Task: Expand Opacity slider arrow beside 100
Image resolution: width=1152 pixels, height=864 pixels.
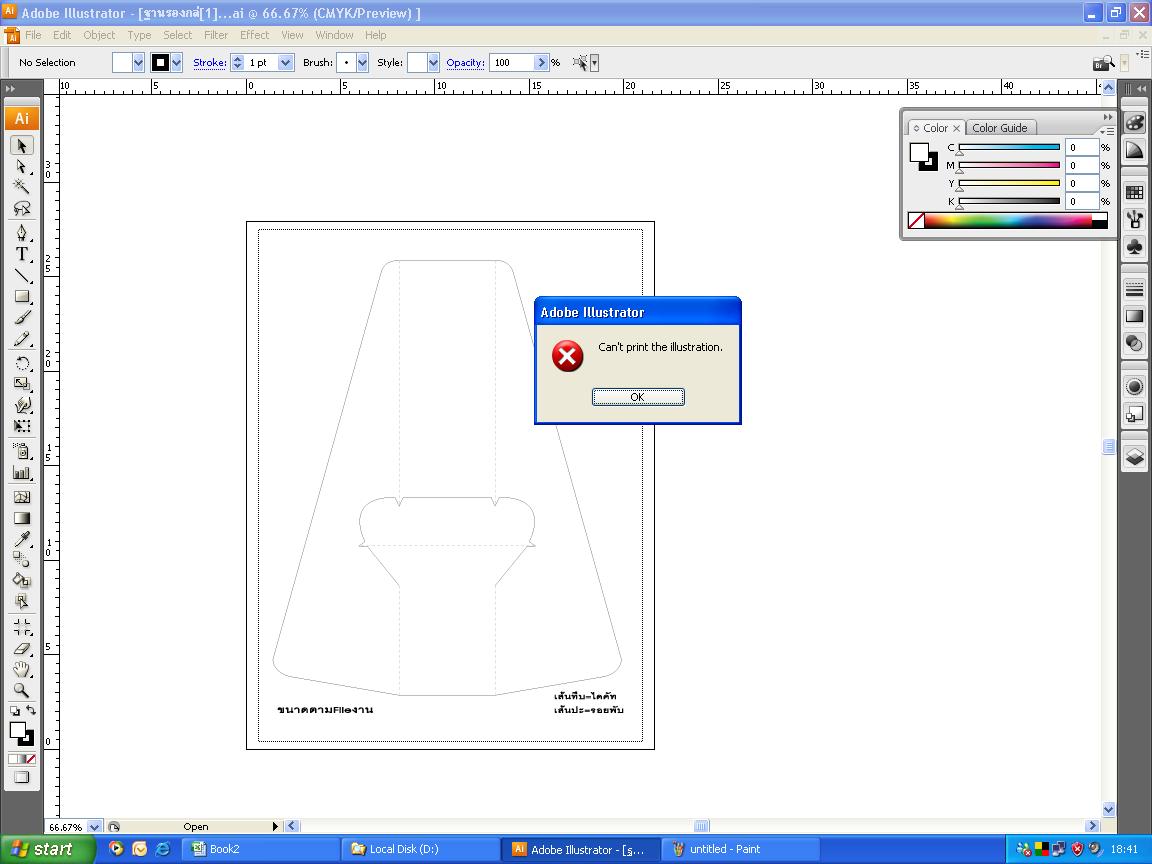Action: (x=541, y=62)
